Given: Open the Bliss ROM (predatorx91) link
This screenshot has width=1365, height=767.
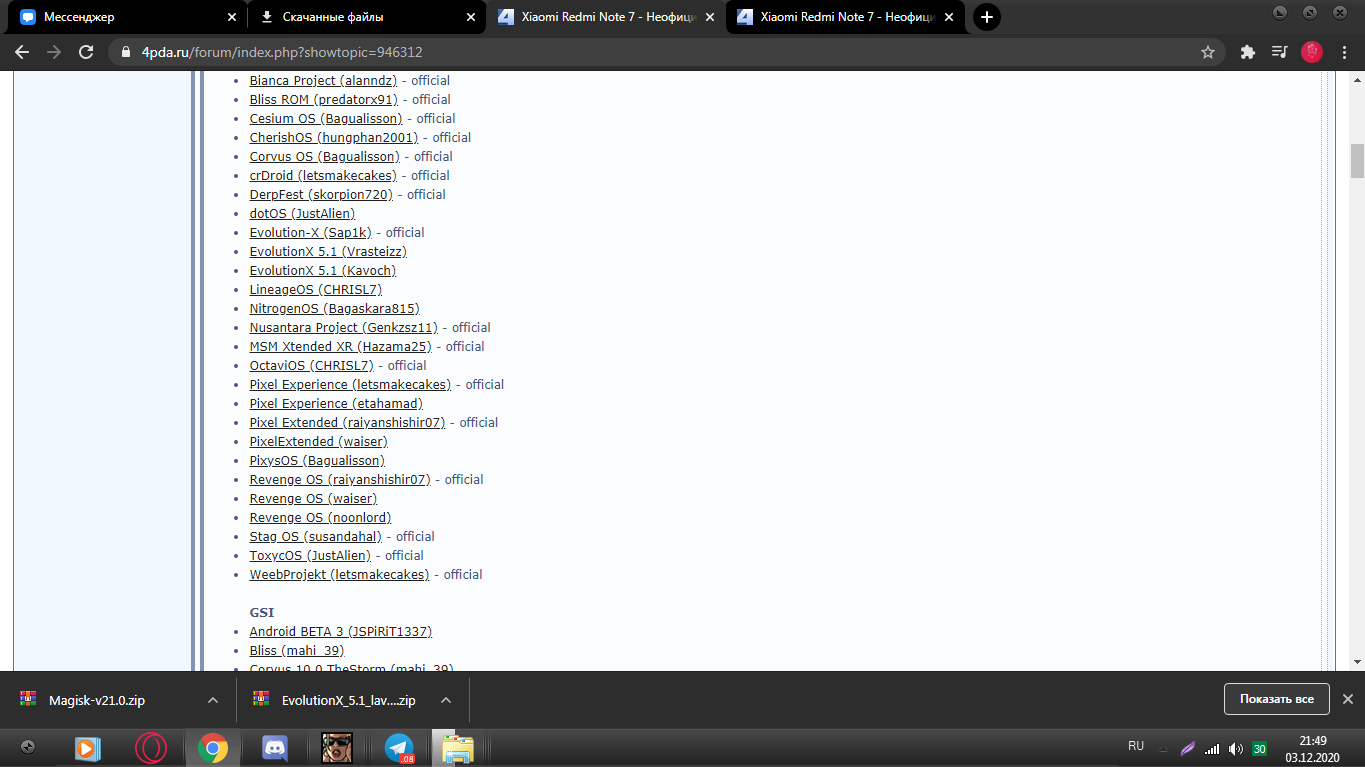Looking at the screenshot, I should (323, 100).
